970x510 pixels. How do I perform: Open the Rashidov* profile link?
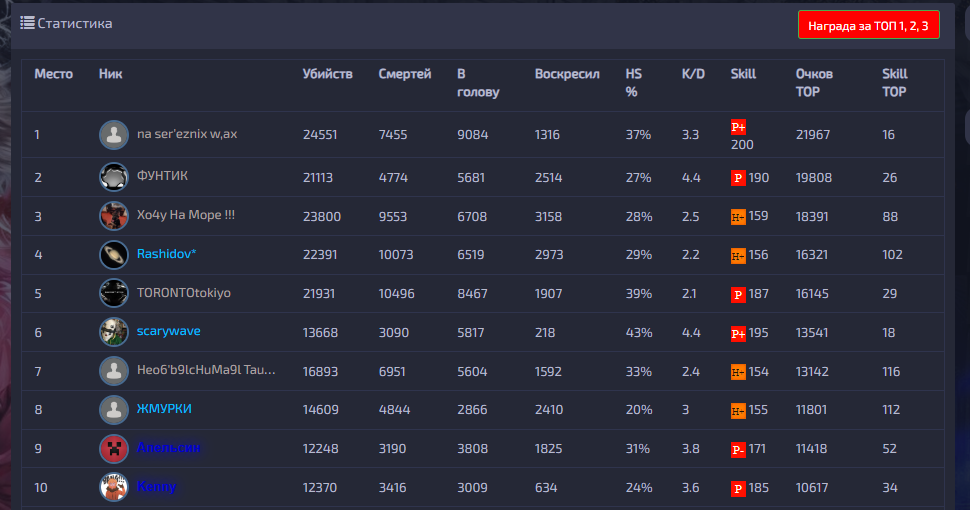166,254
